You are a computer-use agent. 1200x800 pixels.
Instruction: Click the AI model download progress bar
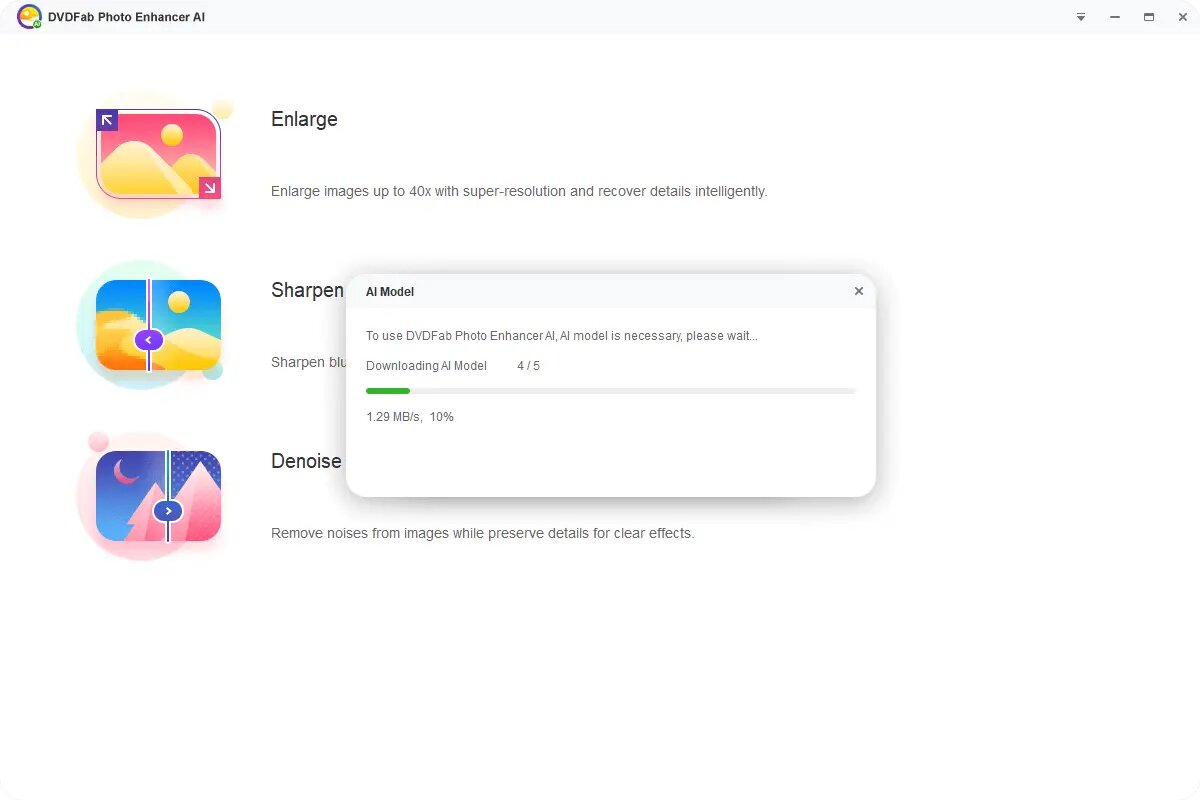pyautogui.click(x=610, y=391)
